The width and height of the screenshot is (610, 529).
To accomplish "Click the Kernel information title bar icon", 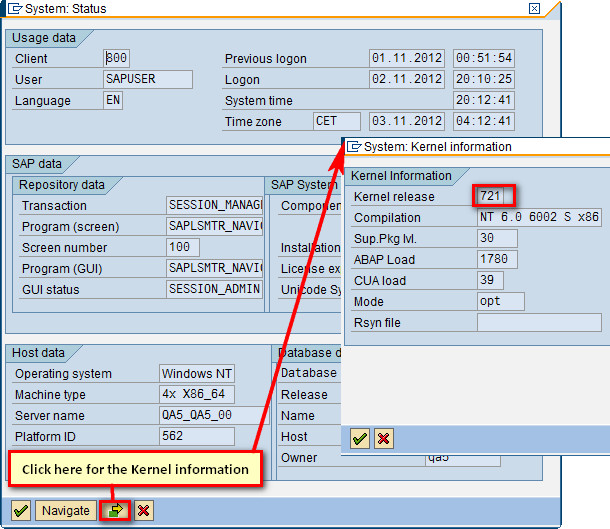I will [x=353, y=146].
